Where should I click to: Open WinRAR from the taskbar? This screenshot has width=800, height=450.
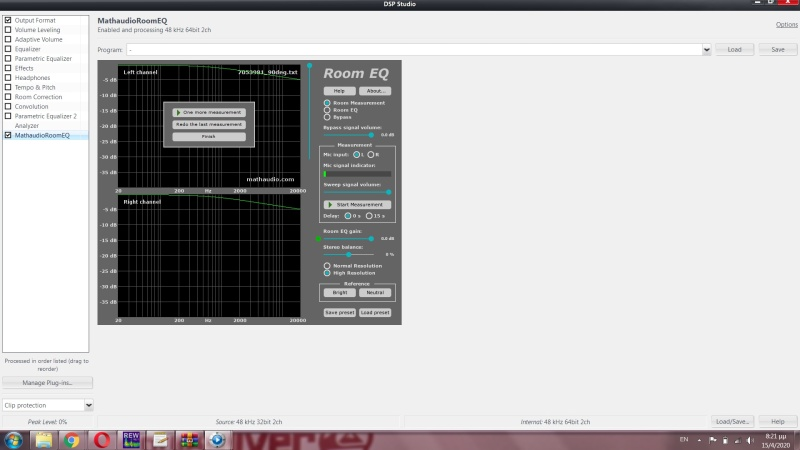coord(188,439)
